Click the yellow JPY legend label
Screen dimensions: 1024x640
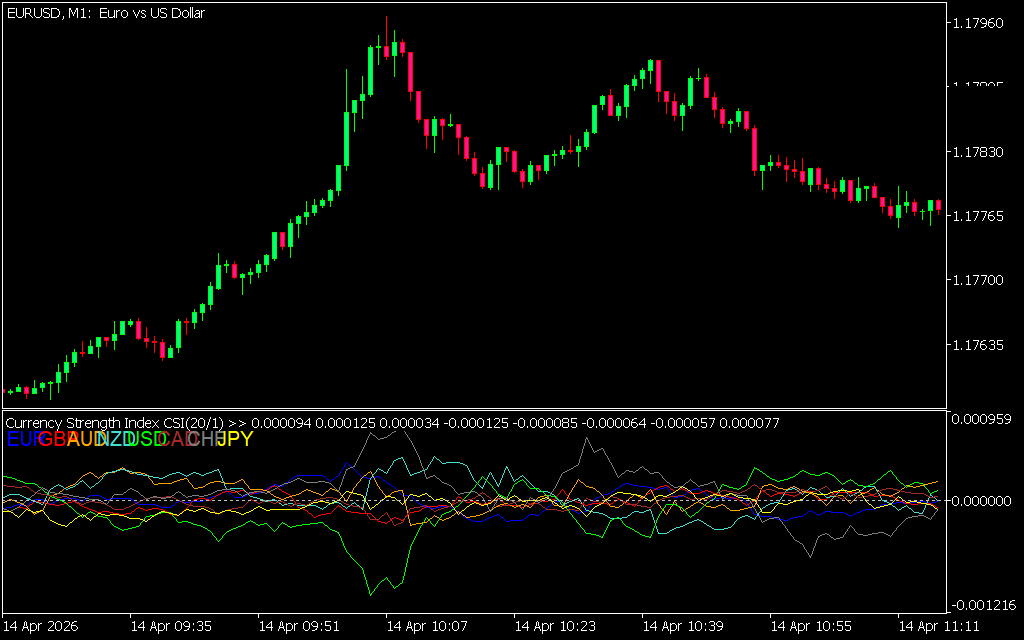coord(235,439)
